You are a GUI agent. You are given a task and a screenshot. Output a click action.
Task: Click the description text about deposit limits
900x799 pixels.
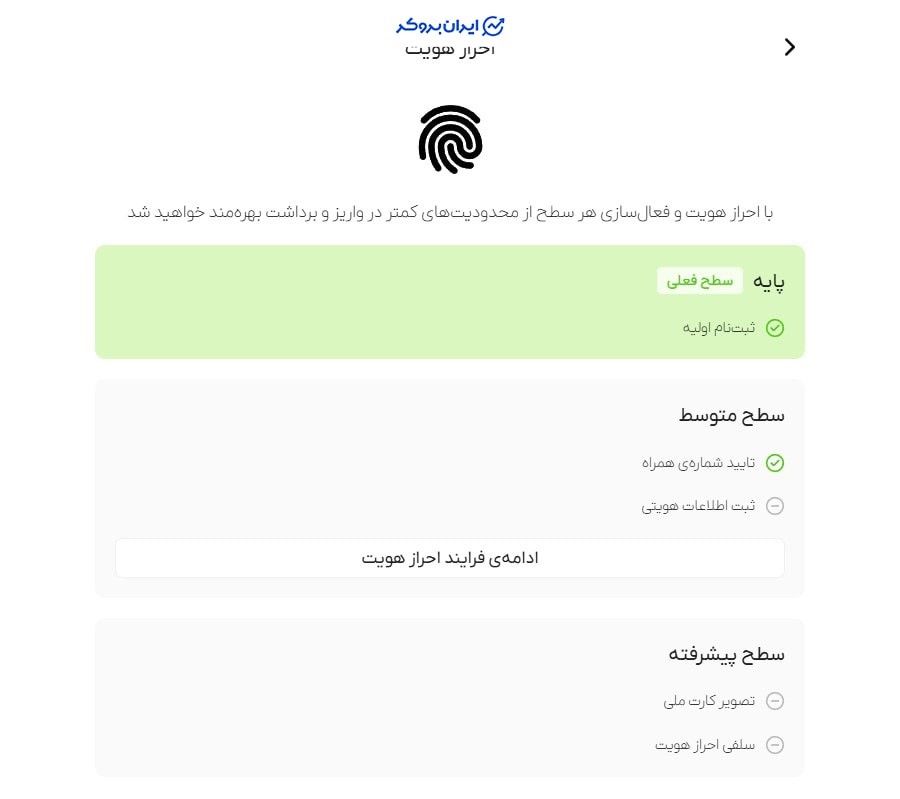pyautogui.click(x=450, y=213)
